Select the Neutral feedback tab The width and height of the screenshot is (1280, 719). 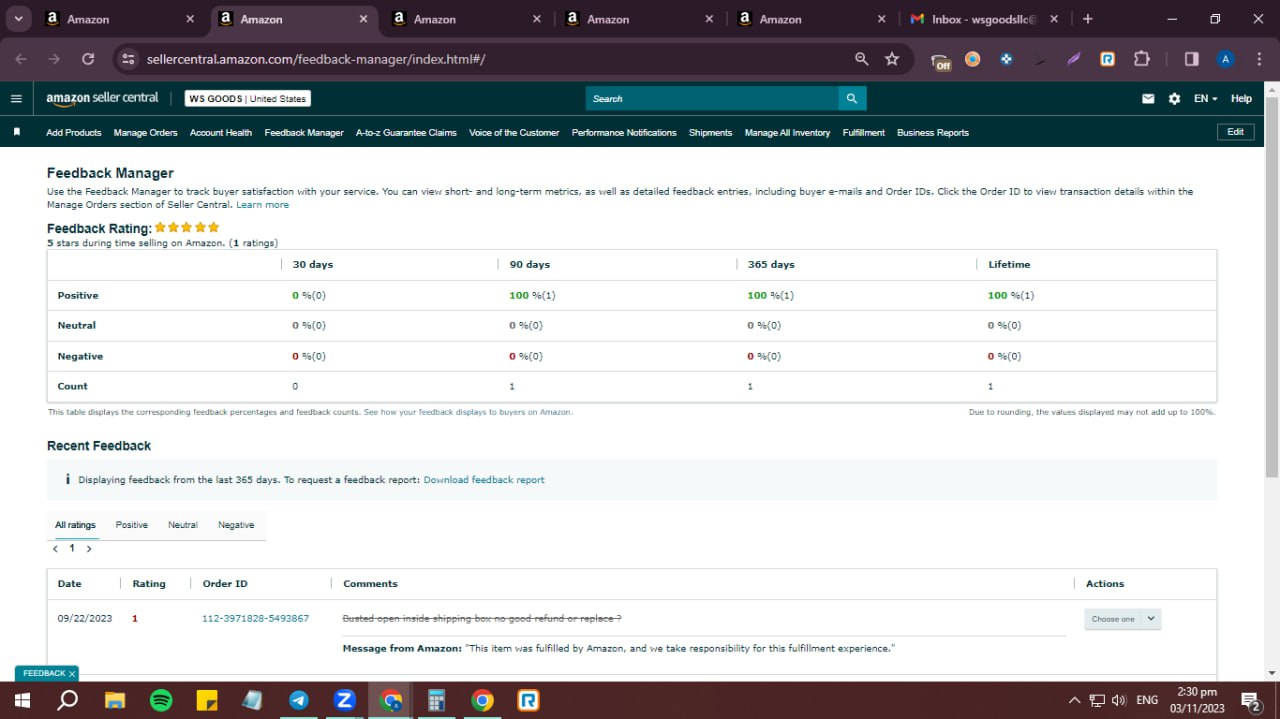point(182,525)
